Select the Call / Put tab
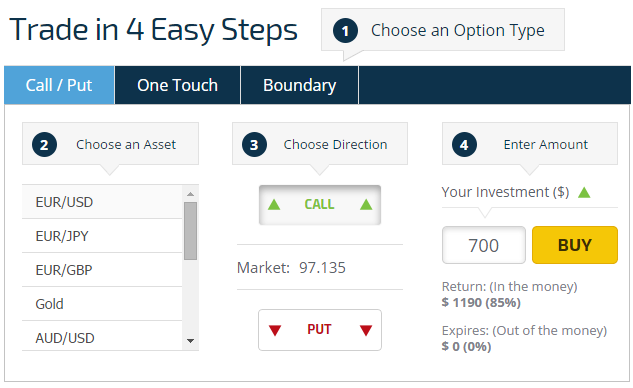Viewport: 633px width, 388px height. (59, 85)
